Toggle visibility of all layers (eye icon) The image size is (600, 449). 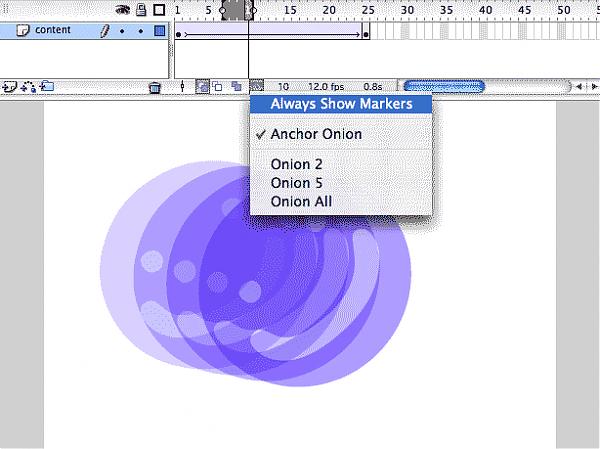(123, 10)
